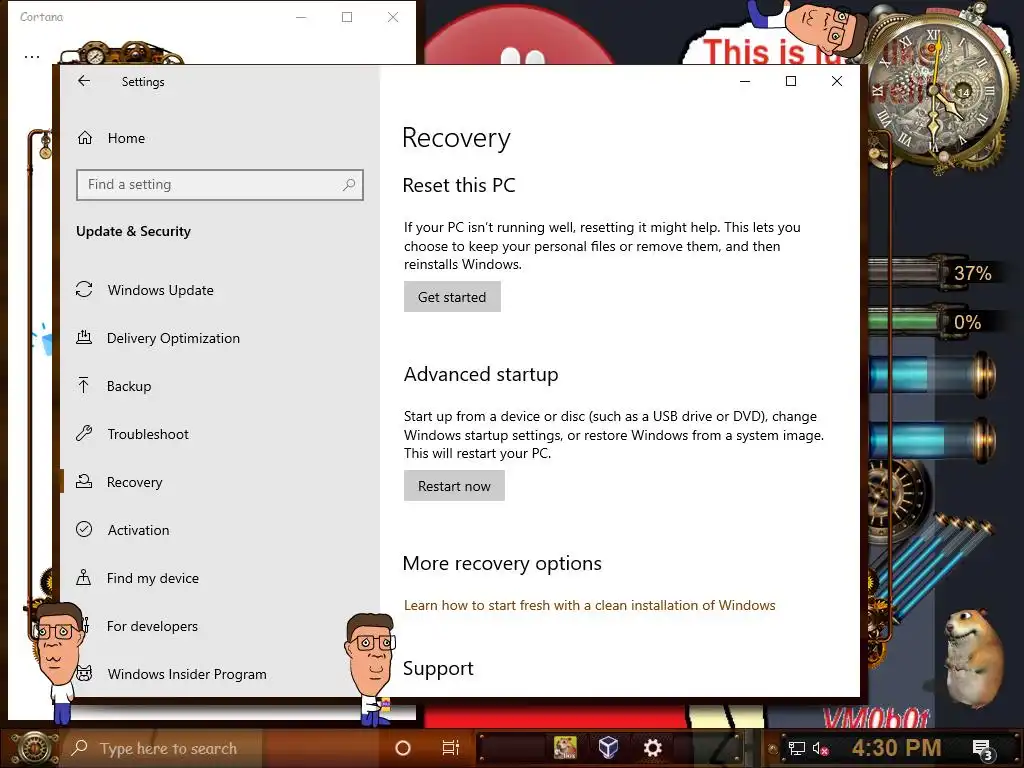Click the More recovery options heading

pos(502,563)
